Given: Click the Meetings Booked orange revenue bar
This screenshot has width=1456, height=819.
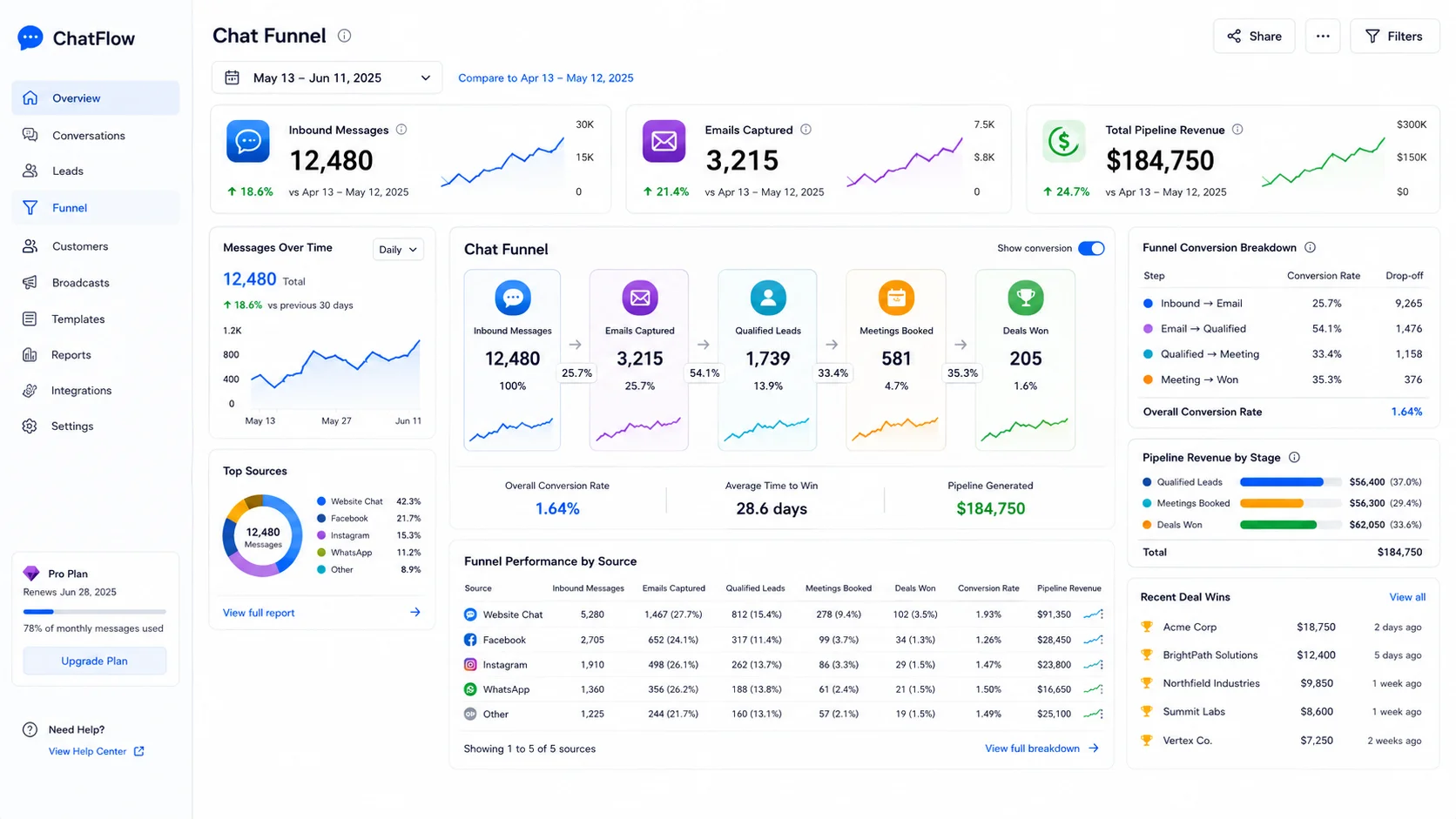Looking at the screenshot, I should pos(1271,503).
